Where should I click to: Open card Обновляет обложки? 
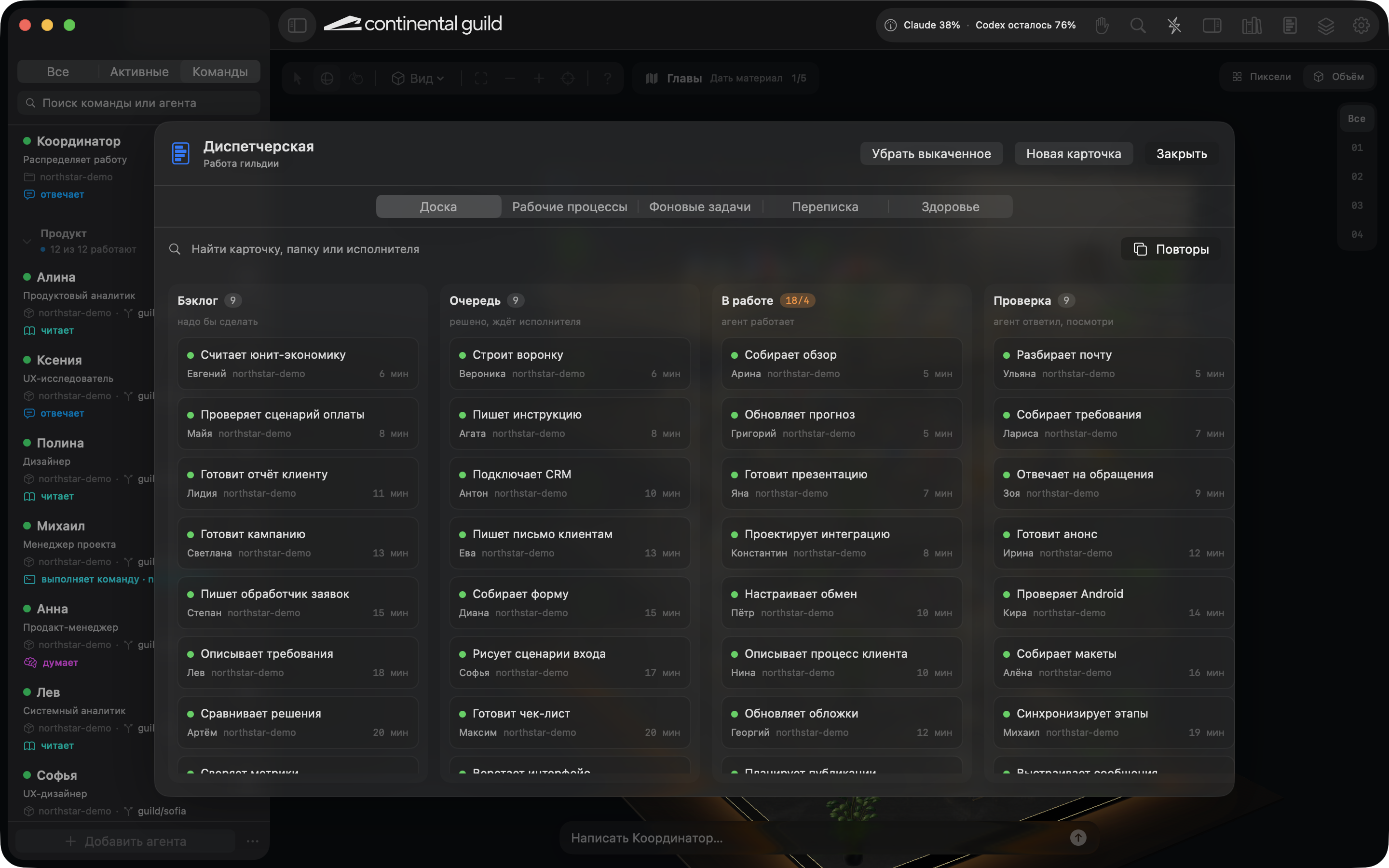[x=842, y=723]
